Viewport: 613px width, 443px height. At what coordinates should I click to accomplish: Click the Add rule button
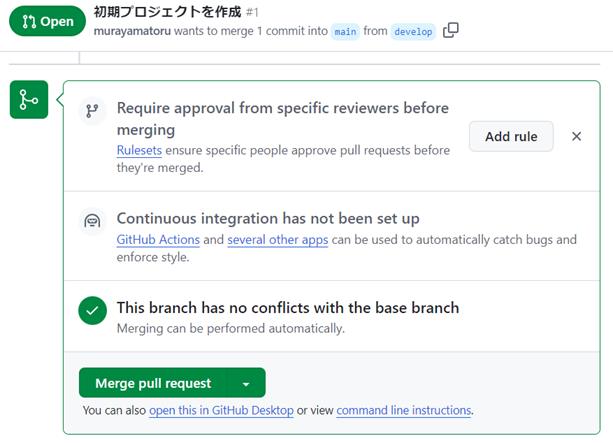(x=511, y=136)
